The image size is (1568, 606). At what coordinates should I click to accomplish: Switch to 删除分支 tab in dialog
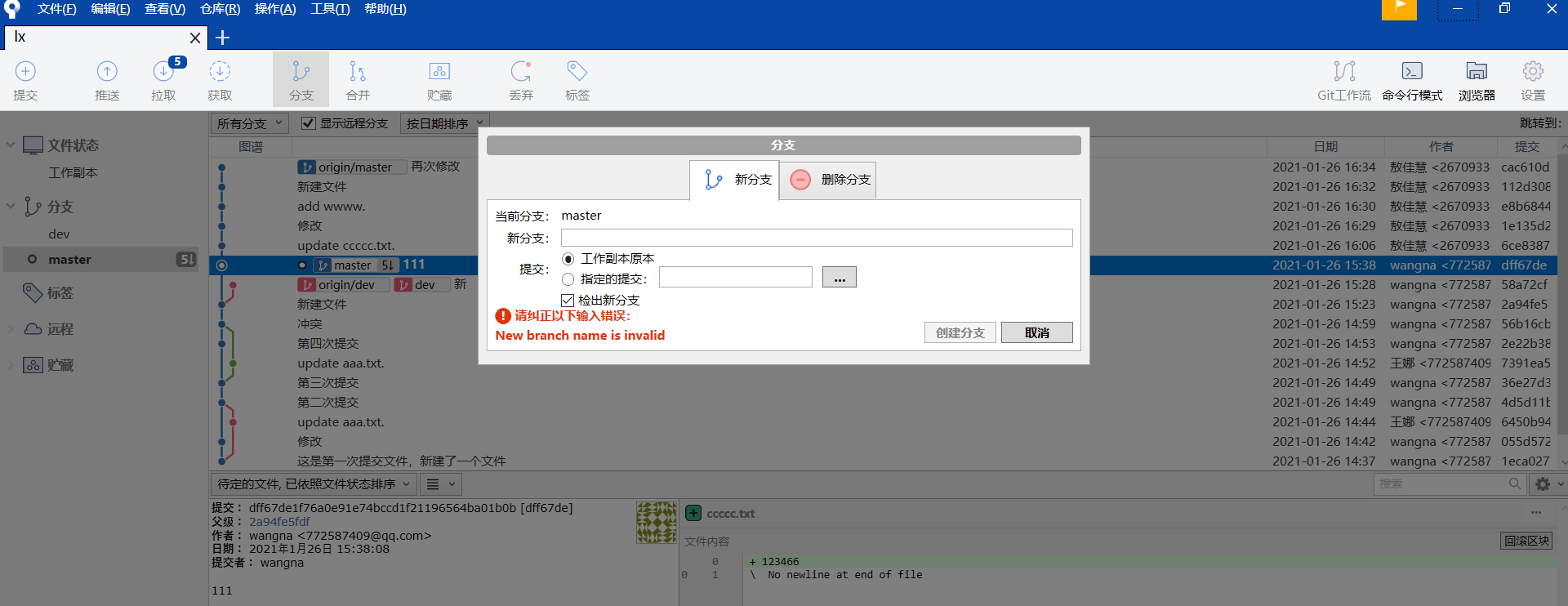pyautogui.click(x=829, y=180)
